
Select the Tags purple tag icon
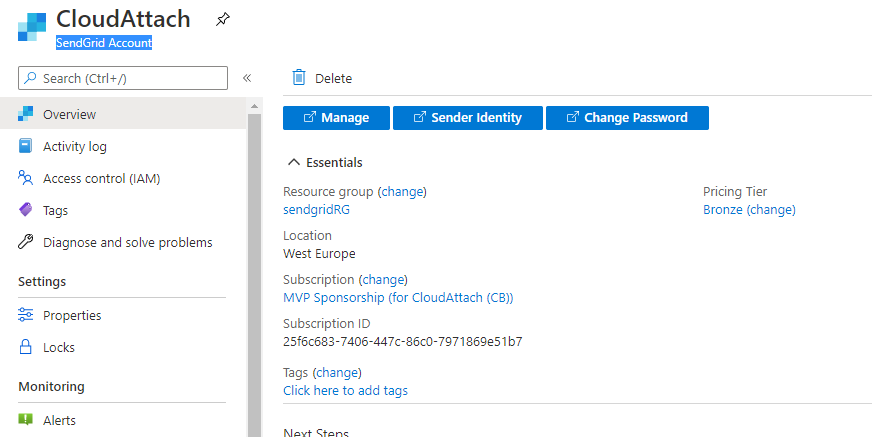tap(26, 210)
